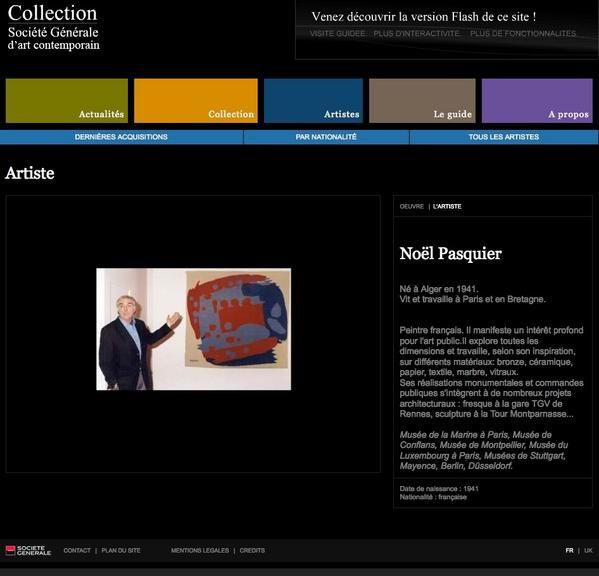Image resolution: width=599 pixels, height=576 pixels.
Task: Click the Artiste page heading
Action: (30, 173)
